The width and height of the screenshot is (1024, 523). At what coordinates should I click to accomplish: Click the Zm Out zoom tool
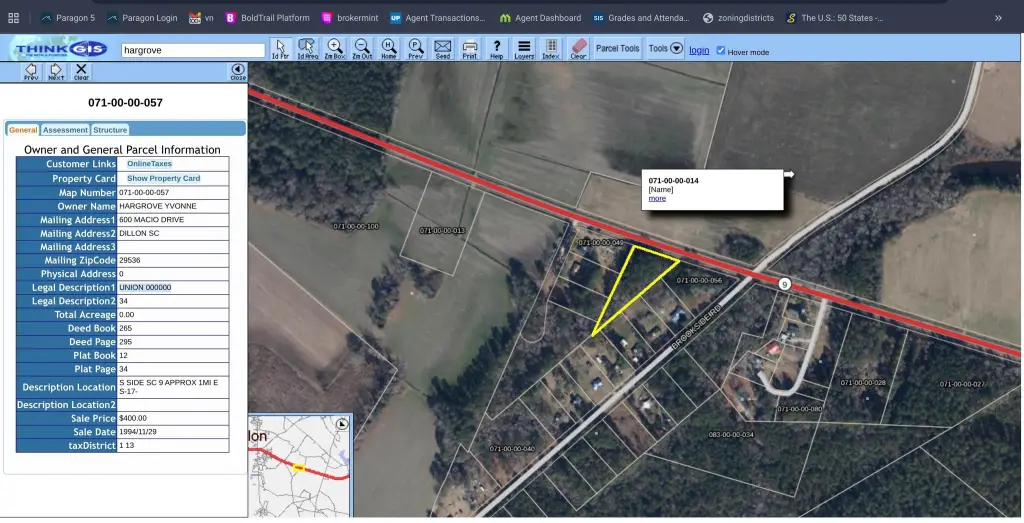[x=362, y=49]
